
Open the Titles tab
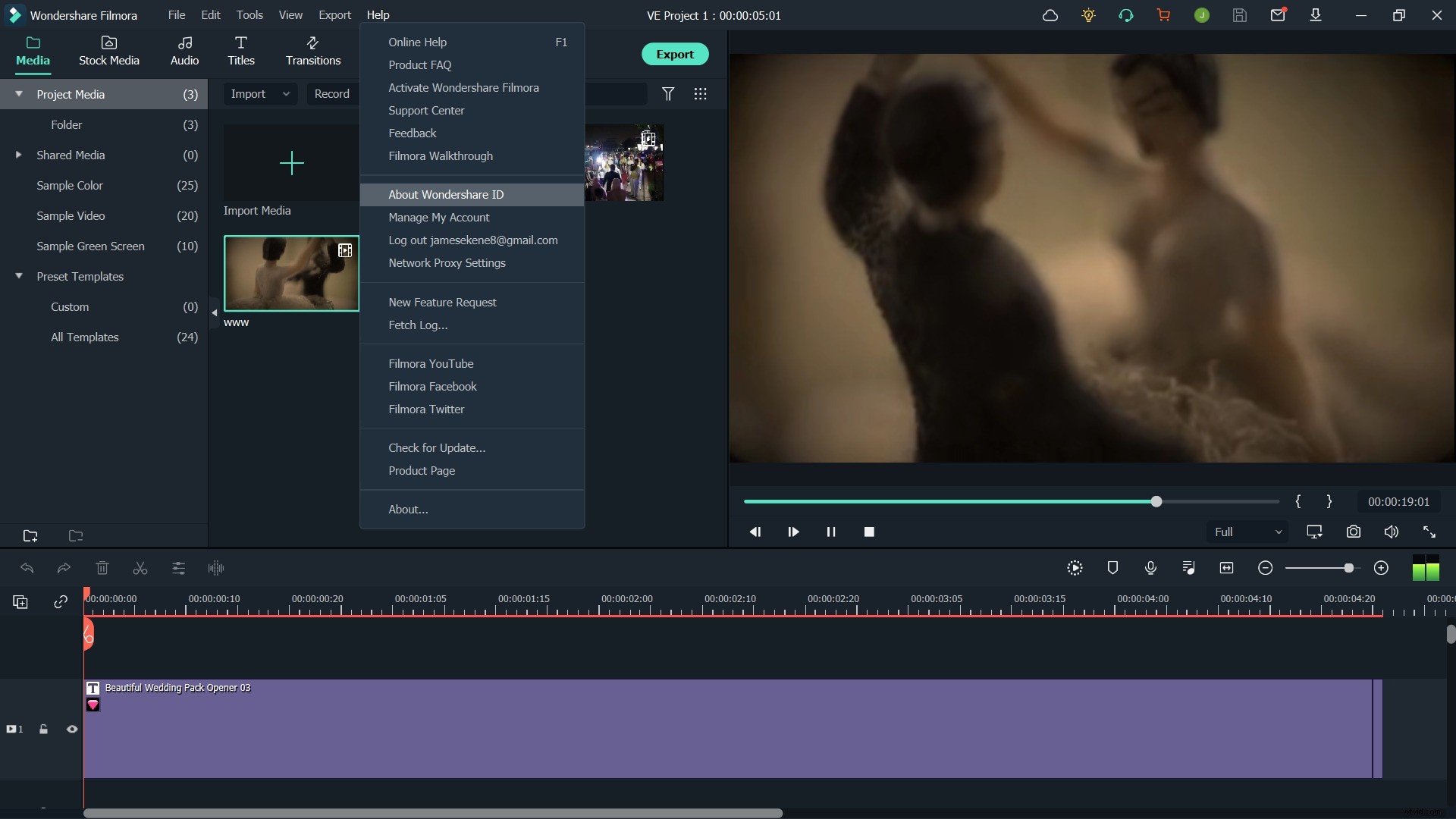pos(240,51)
